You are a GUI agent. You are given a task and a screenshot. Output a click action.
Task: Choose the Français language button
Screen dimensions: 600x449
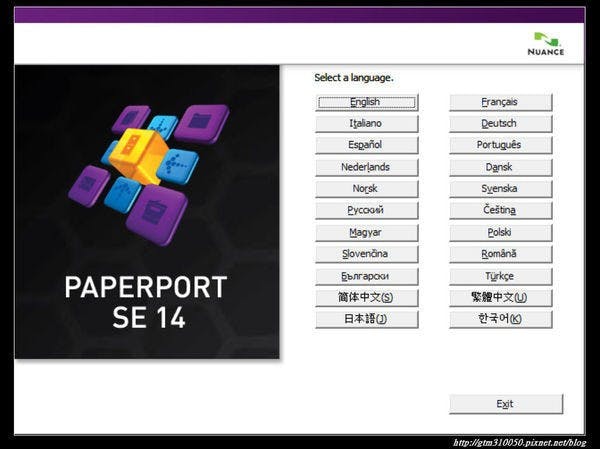(501, 102)
